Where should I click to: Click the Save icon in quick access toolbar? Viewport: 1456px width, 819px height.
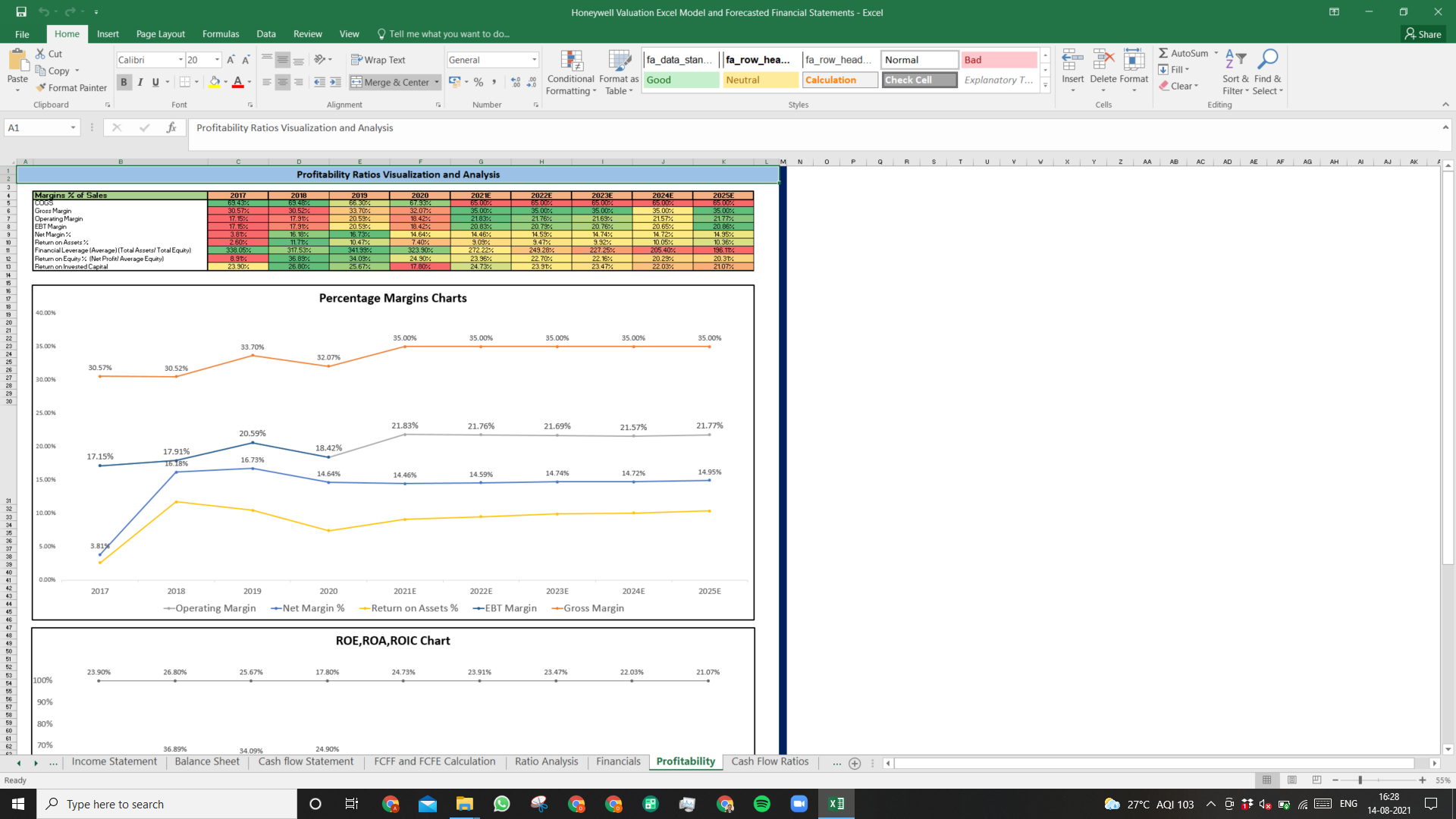coord(21,12)
